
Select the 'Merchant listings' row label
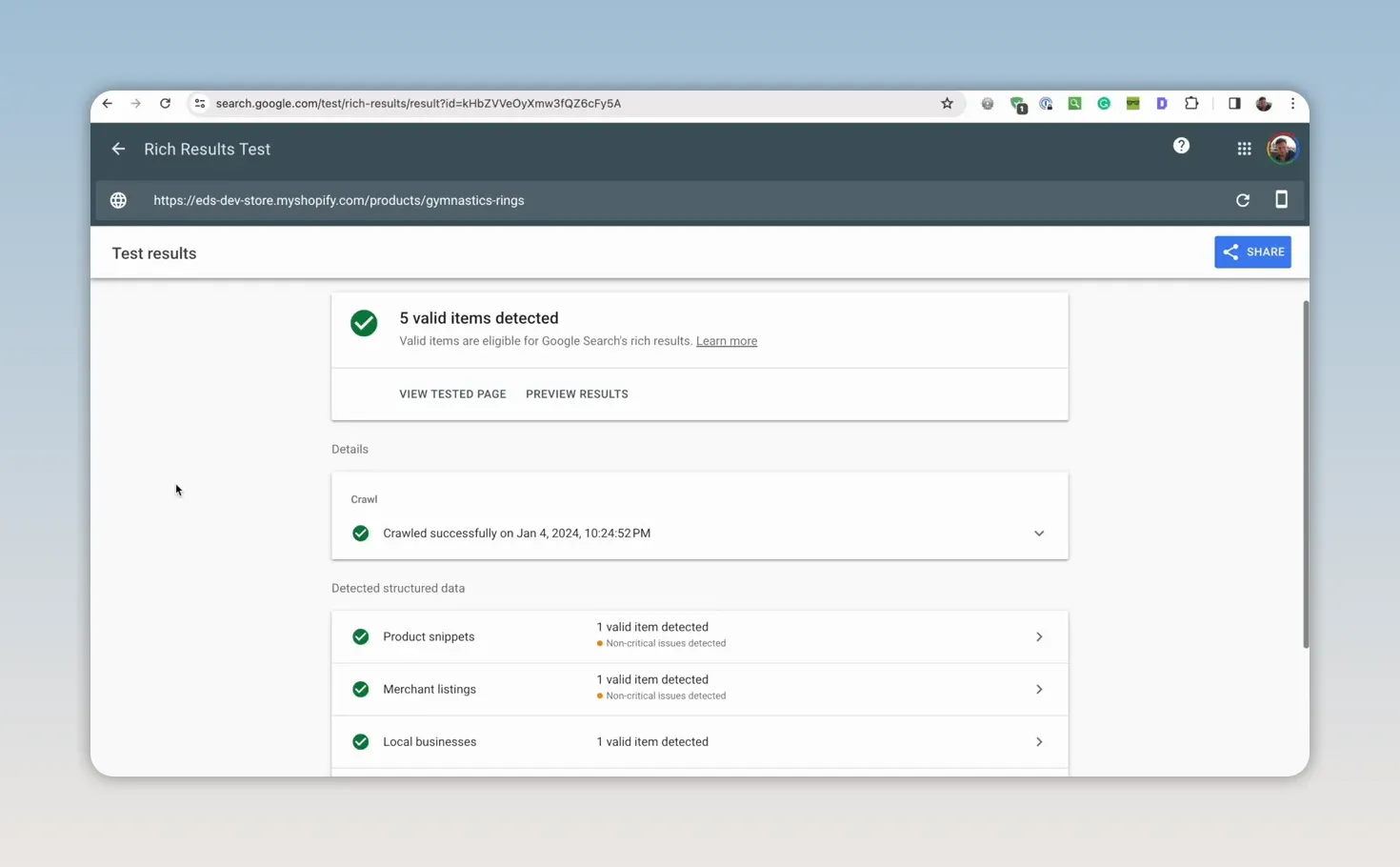click(x=430, y=689)
